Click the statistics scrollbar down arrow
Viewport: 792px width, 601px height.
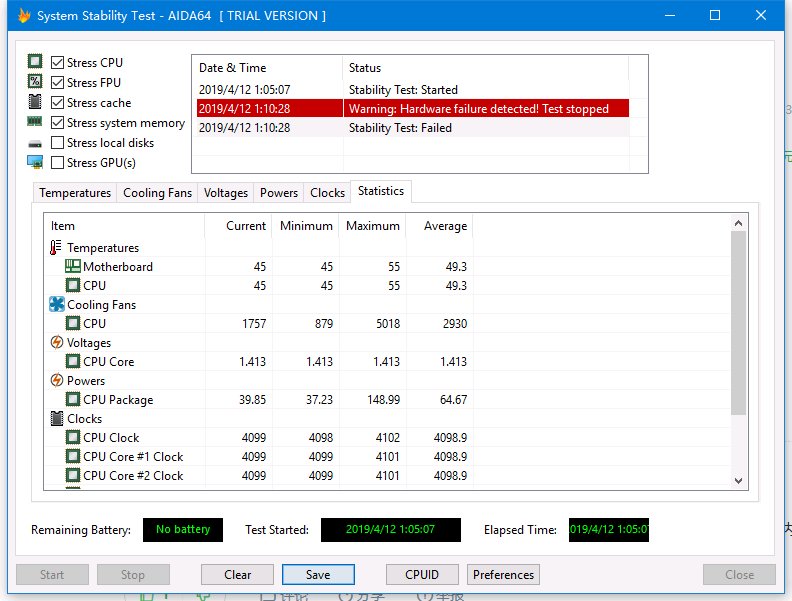[x=738, y=481]
